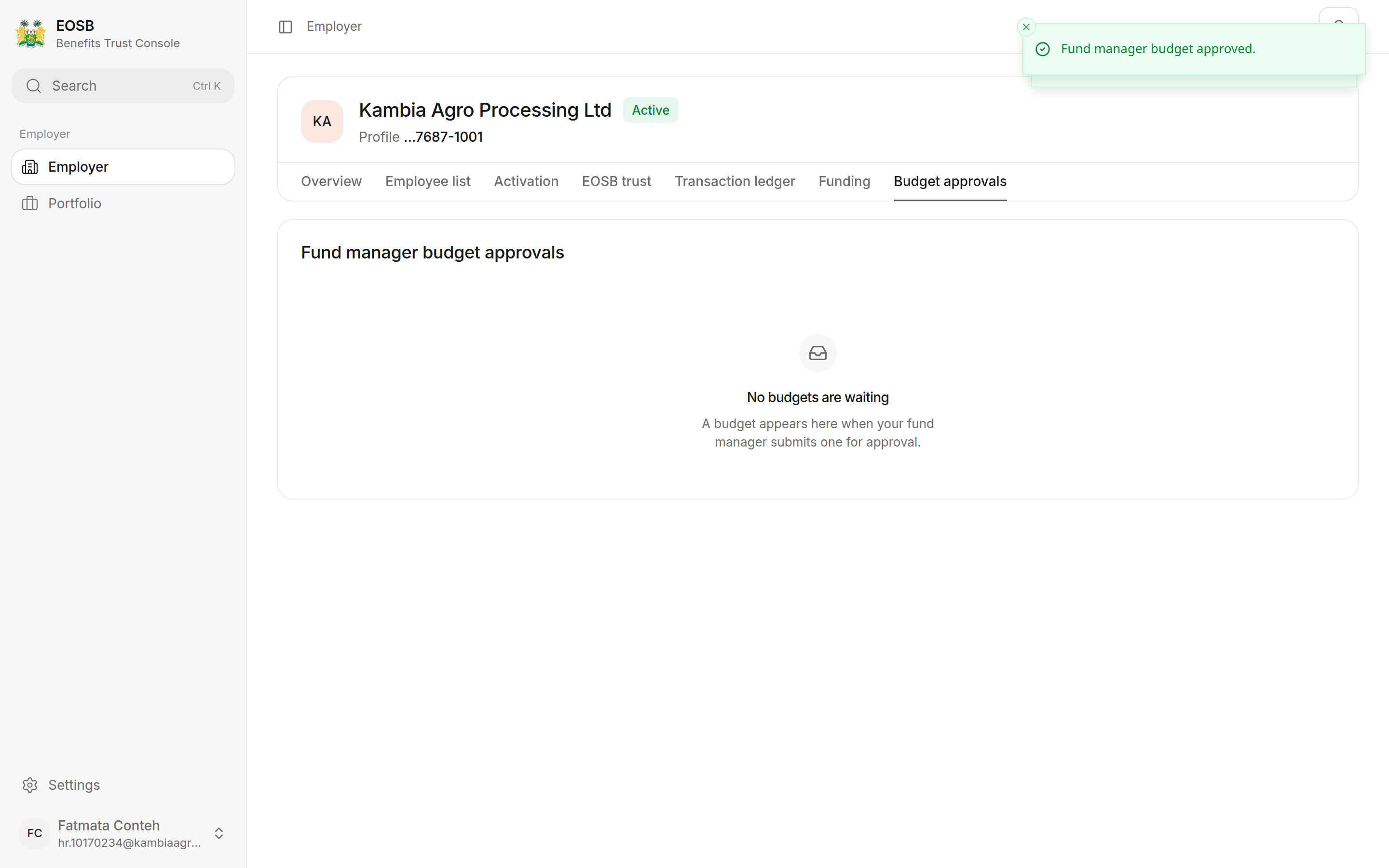Screen dimensions: 1389x868
Task: Expand the Fatmata Conteh account menu
Action: pos(123,833)
